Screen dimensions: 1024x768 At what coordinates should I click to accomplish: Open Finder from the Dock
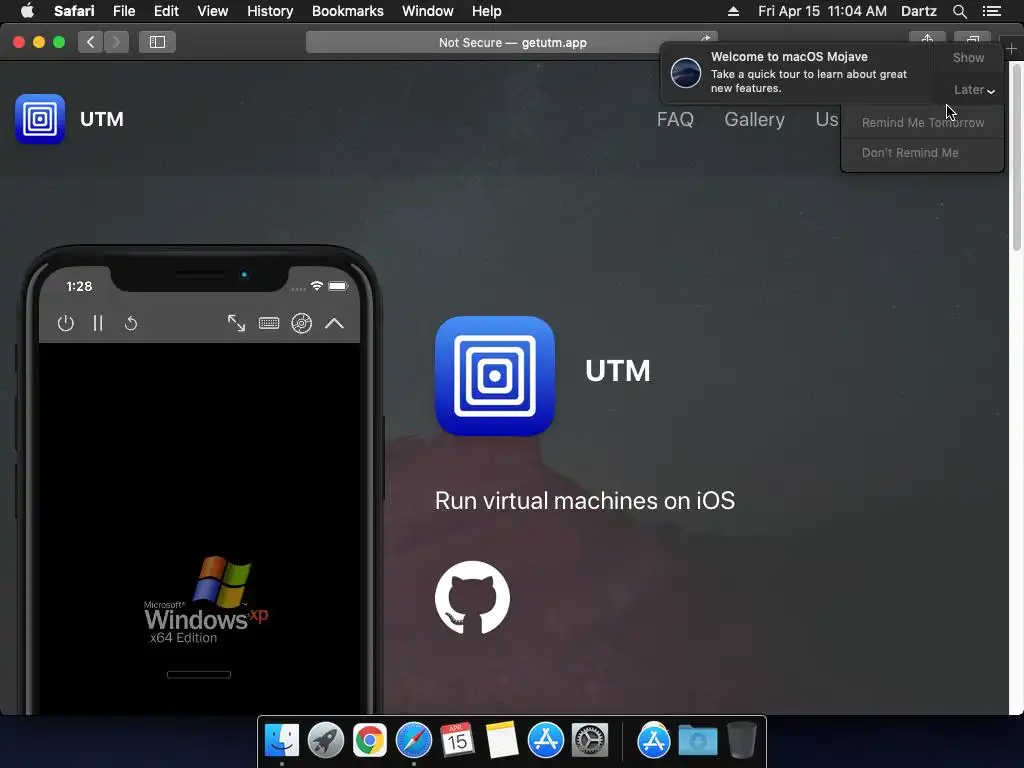coord(281,741)
